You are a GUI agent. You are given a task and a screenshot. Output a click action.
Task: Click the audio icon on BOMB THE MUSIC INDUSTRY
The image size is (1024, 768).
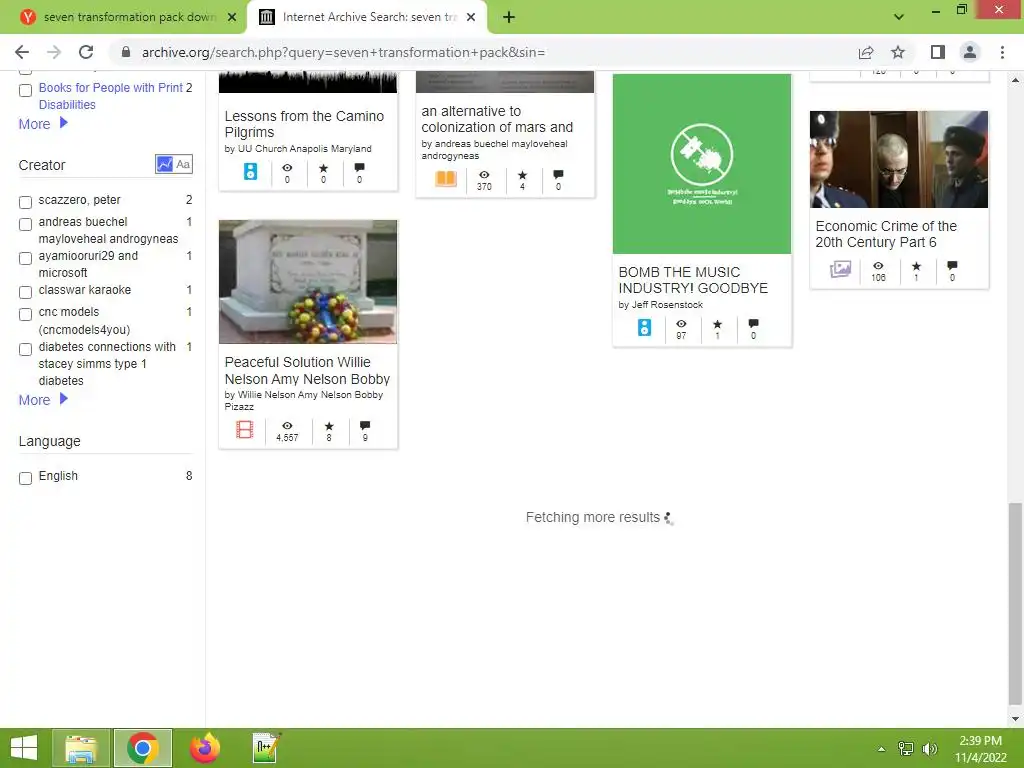click(x=645, y=327)
